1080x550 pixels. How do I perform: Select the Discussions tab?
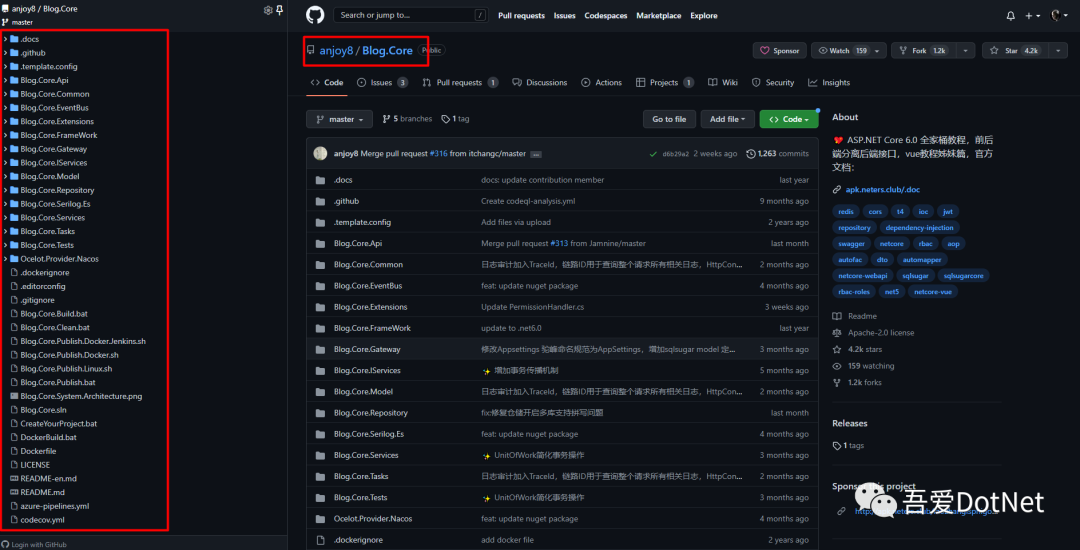pos(540,83)
